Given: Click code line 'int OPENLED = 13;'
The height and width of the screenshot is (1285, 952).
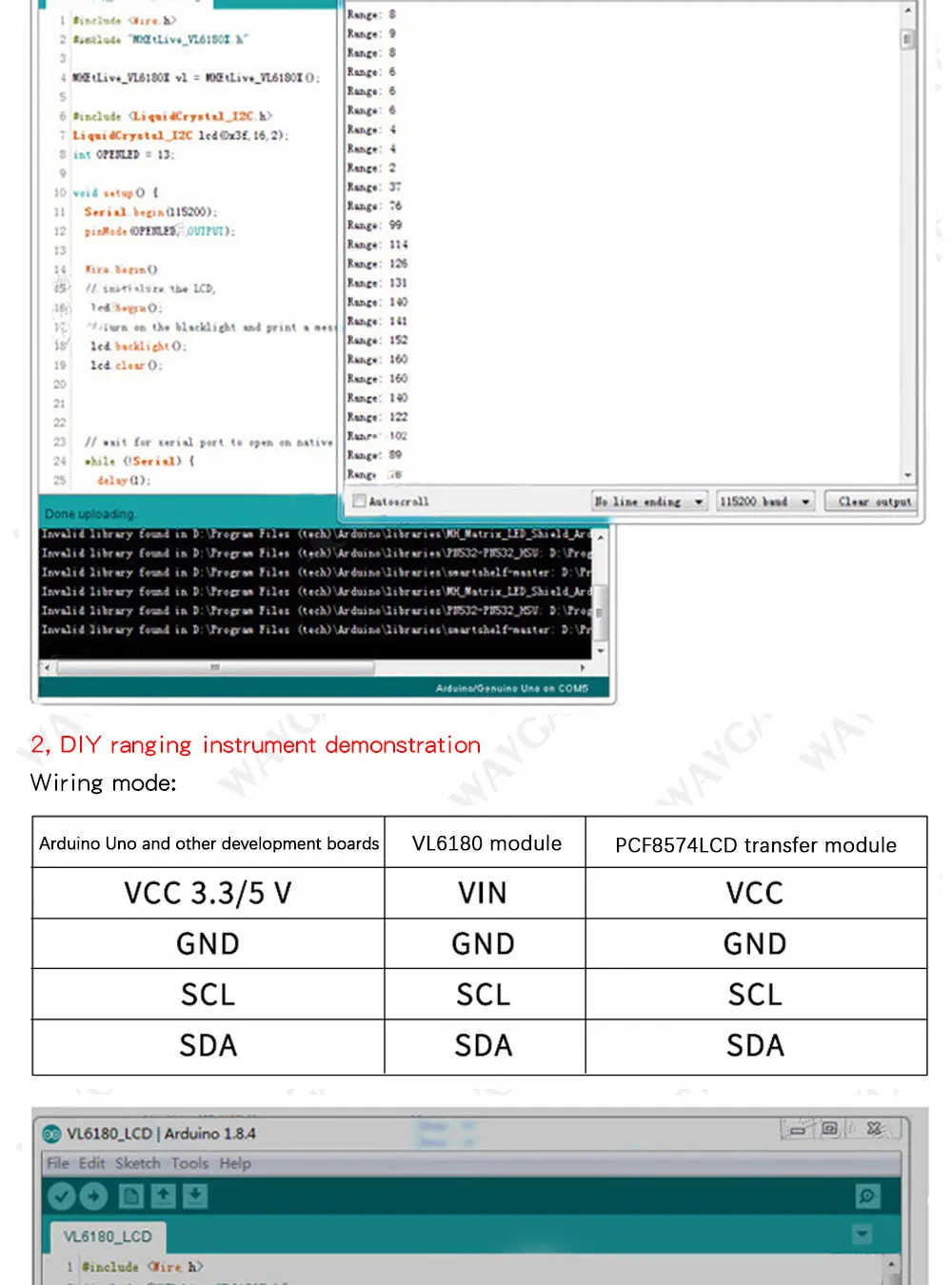Looking at the screenshot, I should click(x=124, y=154).
